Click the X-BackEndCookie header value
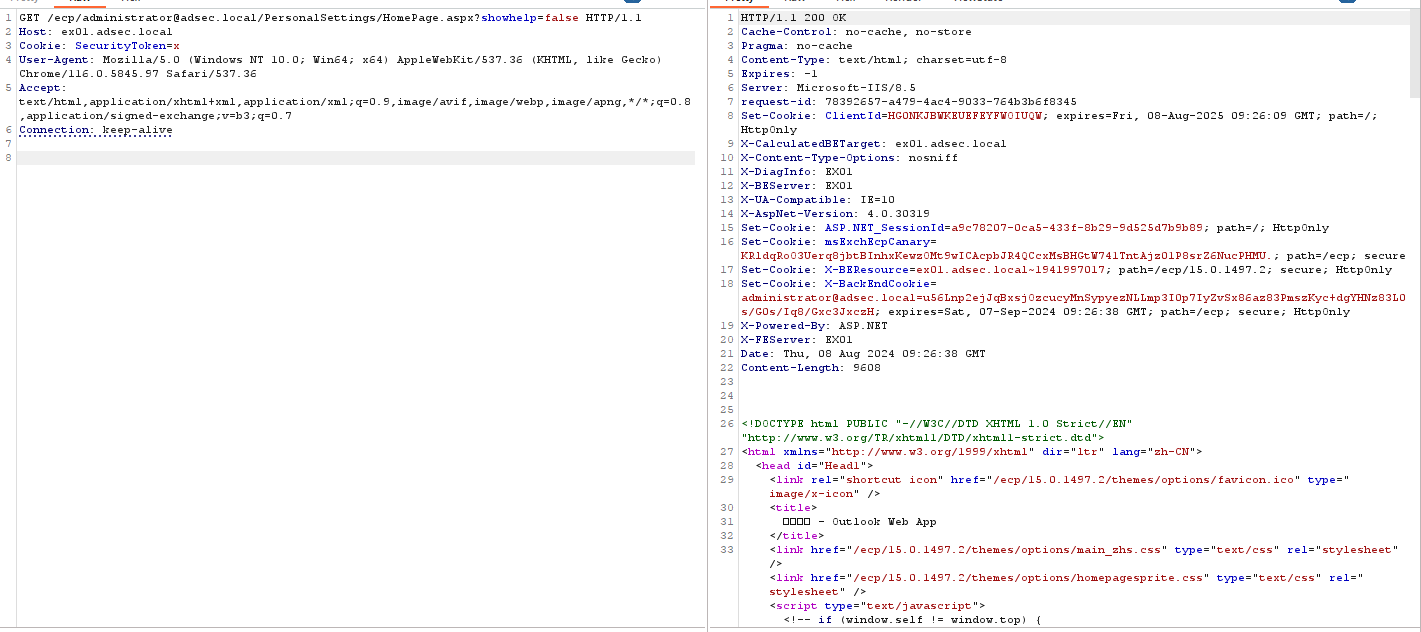 coord(1069,298)
